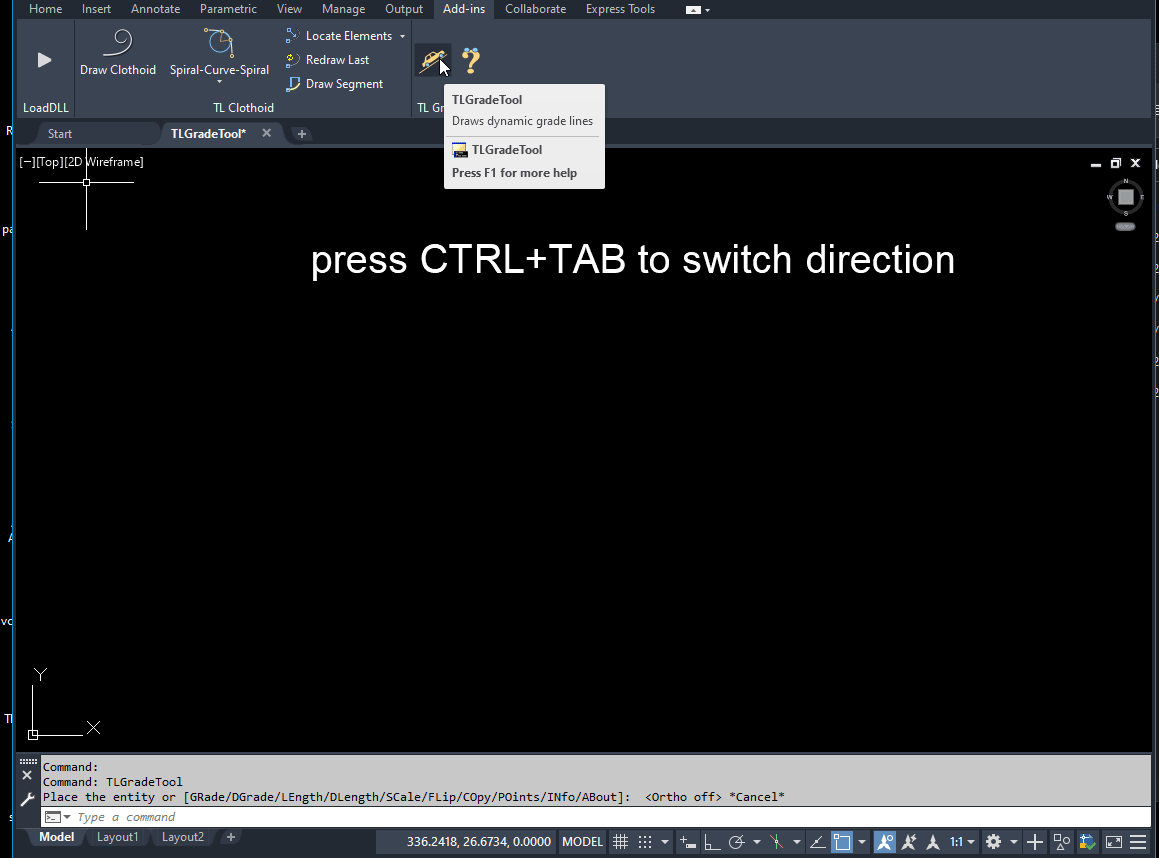Click the viewport restore button
Screen dimensions: 1159x858
pos(1115,163)
